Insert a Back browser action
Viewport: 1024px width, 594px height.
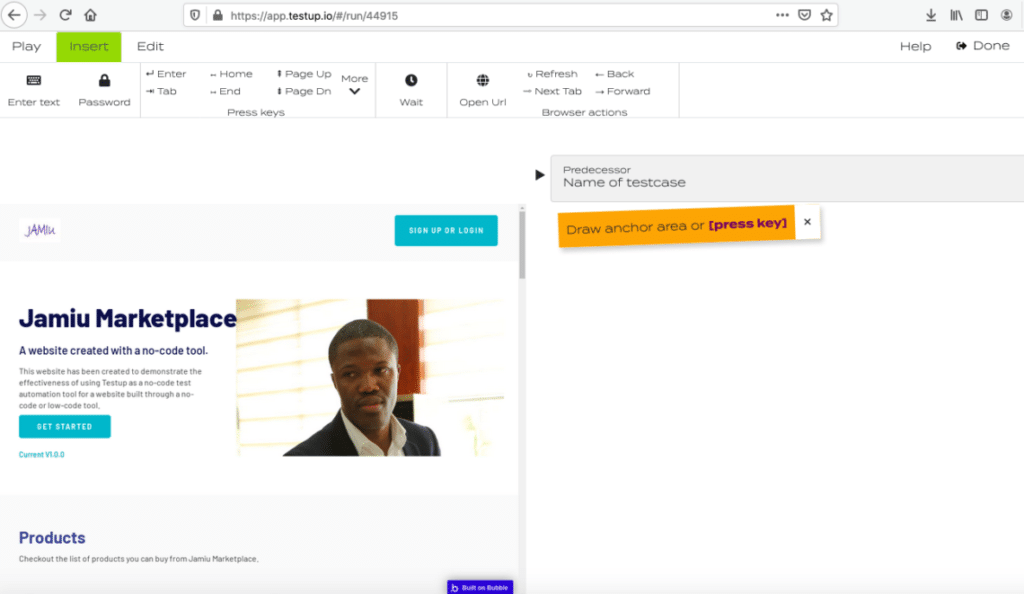[615, 74]
